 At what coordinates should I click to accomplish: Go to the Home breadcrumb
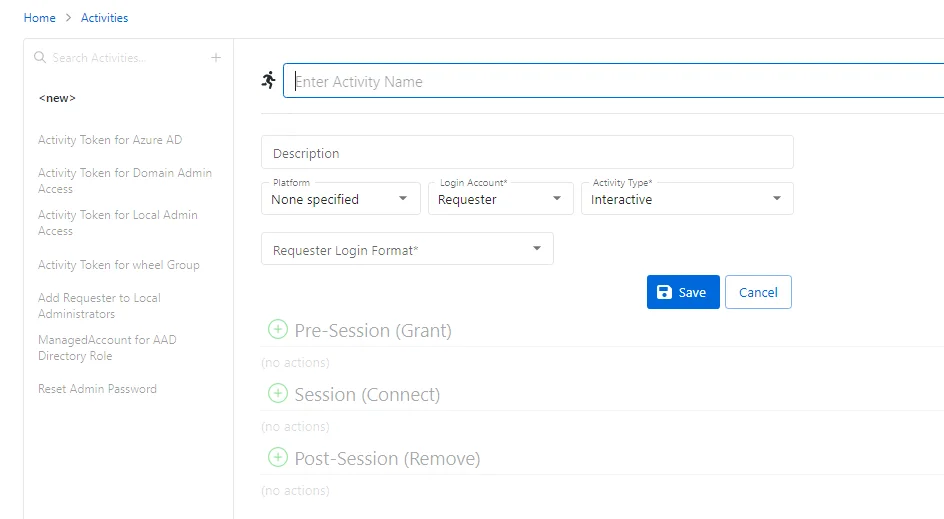(x=40, y=18)
